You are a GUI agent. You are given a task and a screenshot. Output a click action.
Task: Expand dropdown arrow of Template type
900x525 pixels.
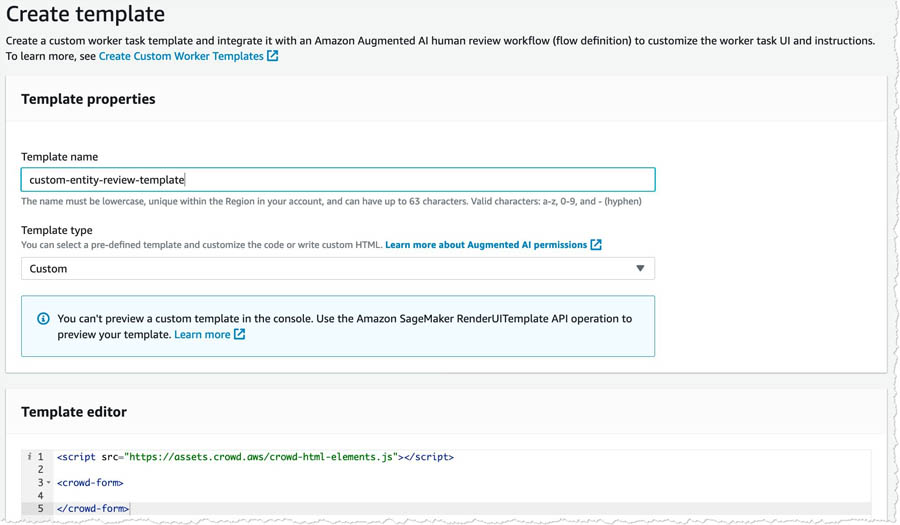click(640, 269)
